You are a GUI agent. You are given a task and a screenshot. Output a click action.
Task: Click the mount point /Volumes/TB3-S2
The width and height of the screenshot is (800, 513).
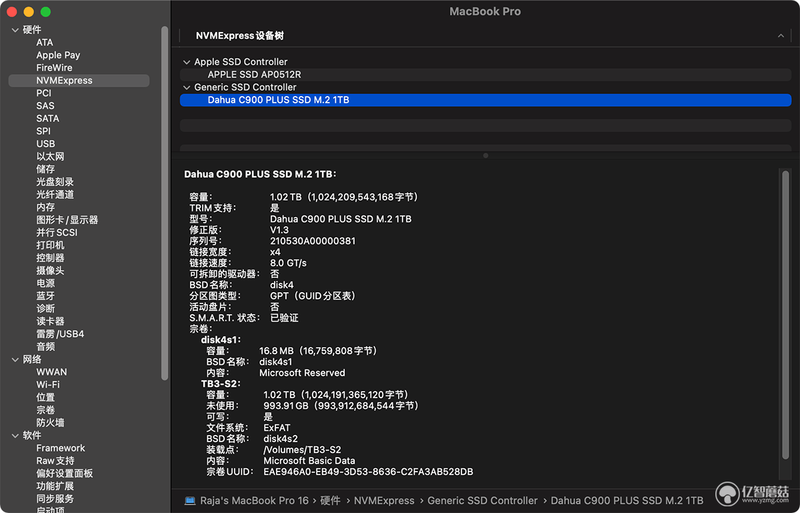click(x=302, y=450)
